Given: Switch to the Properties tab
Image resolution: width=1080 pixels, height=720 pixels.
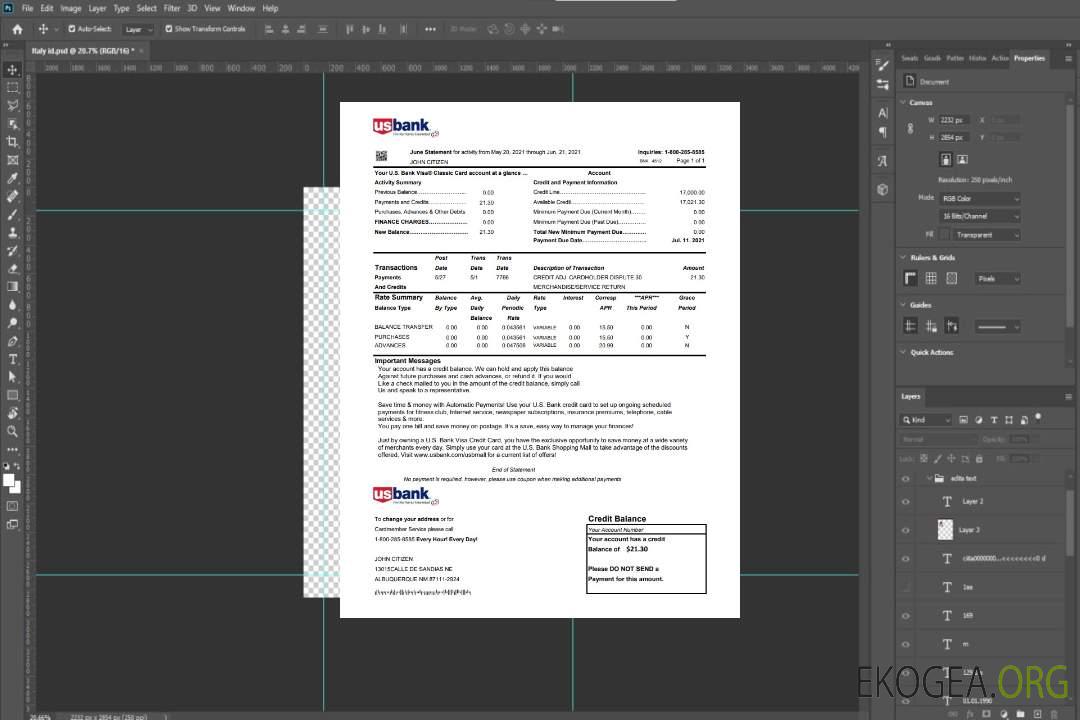Looking at the screenshot, I should pyautogui.click(x=1029, y=59).
